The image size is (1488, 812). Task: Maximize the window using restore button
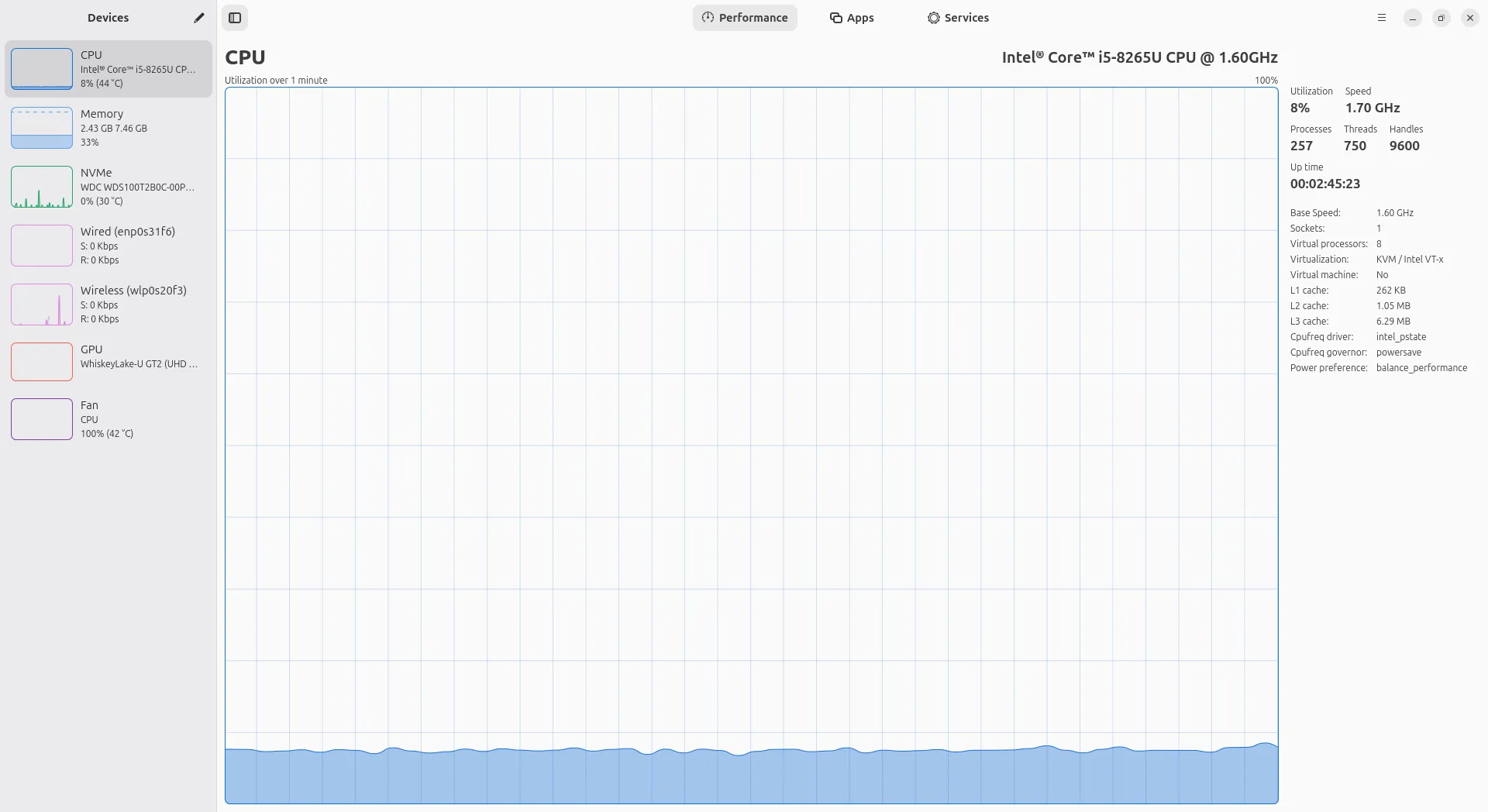pyautogui.click(x=1441, y=18)
